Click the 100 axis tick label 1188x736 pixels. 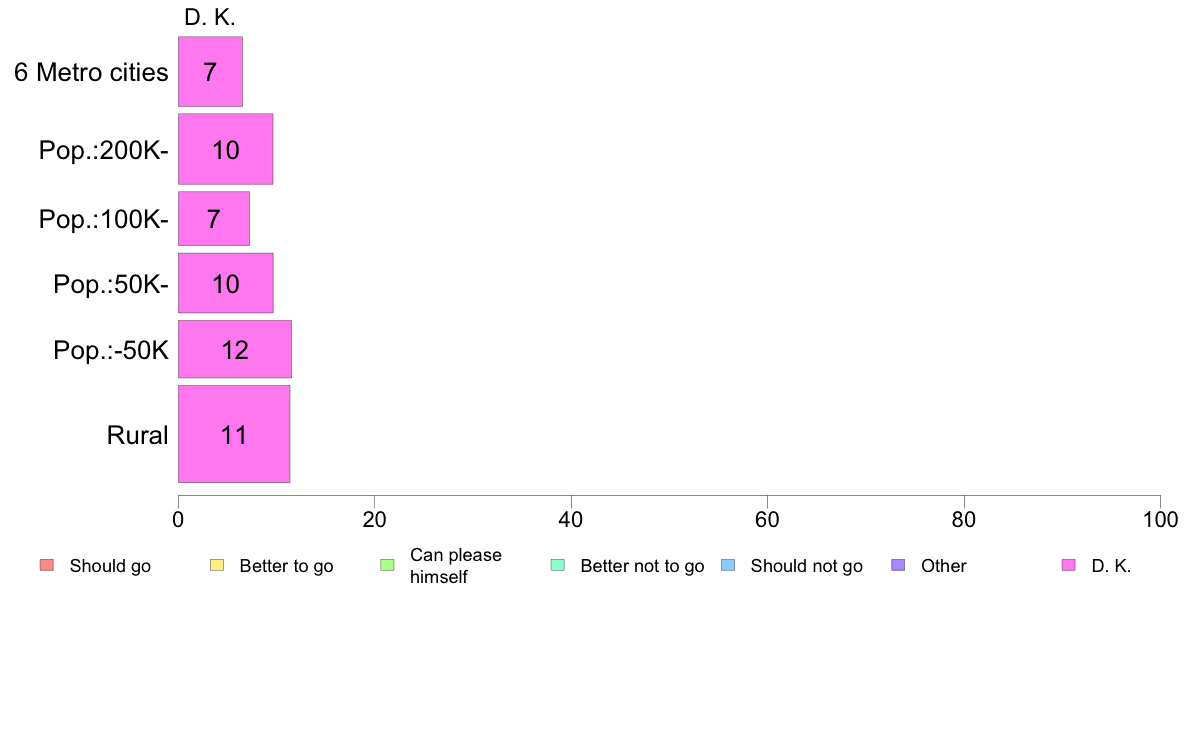(1160, 519)
